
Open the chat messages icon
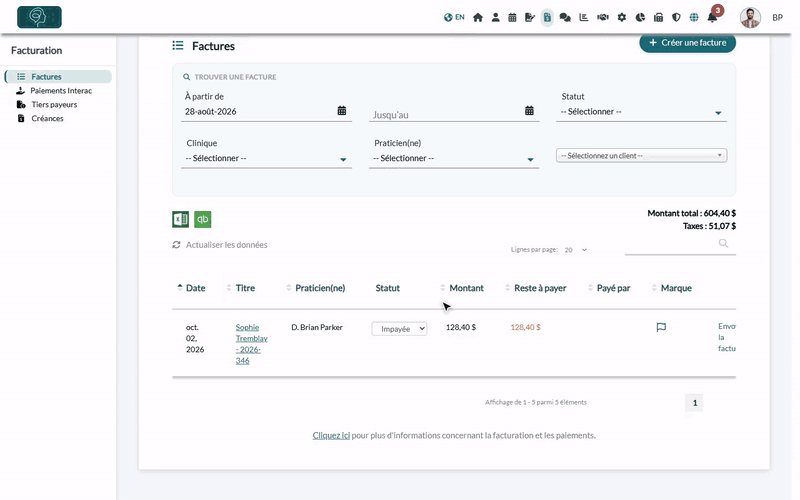tap(565, 17)
